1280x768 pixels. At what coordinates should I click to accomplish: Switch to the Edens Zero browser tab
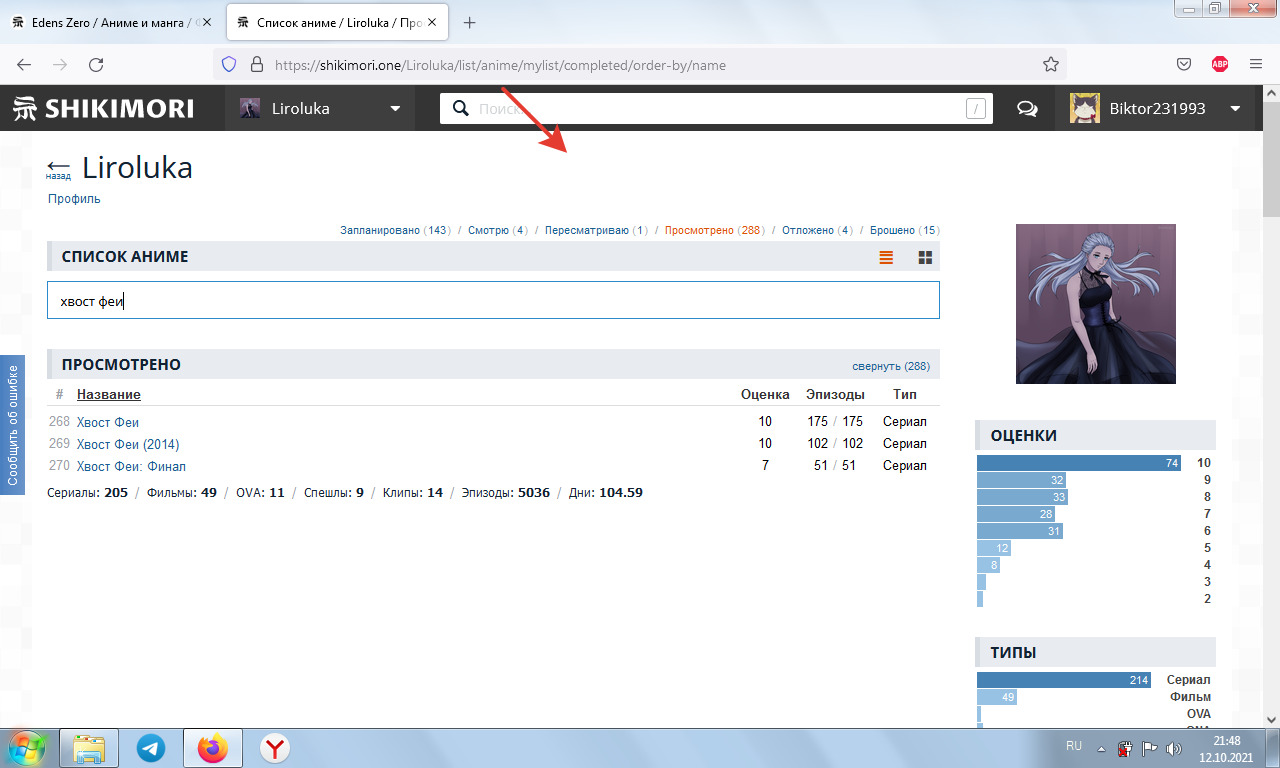coord(110,22)
